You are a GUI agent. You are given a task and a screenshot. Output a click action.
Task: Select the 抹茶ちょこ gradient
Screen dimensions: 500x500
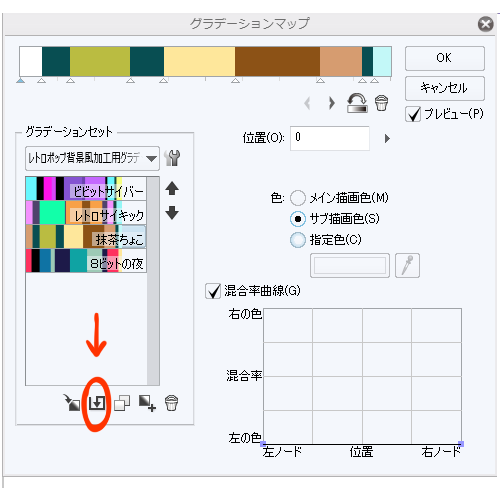coord(86,237)
